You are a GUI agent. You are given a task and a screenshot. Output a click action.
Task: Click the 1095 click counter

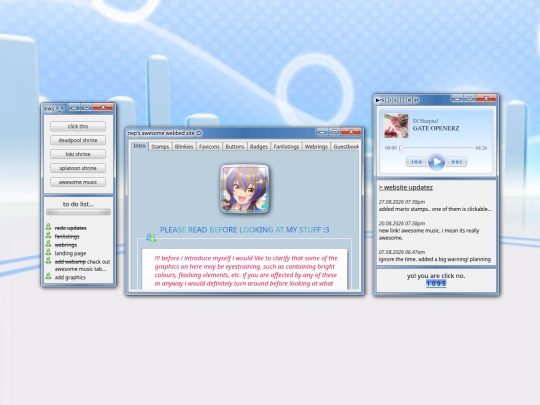tap(436, 283)
